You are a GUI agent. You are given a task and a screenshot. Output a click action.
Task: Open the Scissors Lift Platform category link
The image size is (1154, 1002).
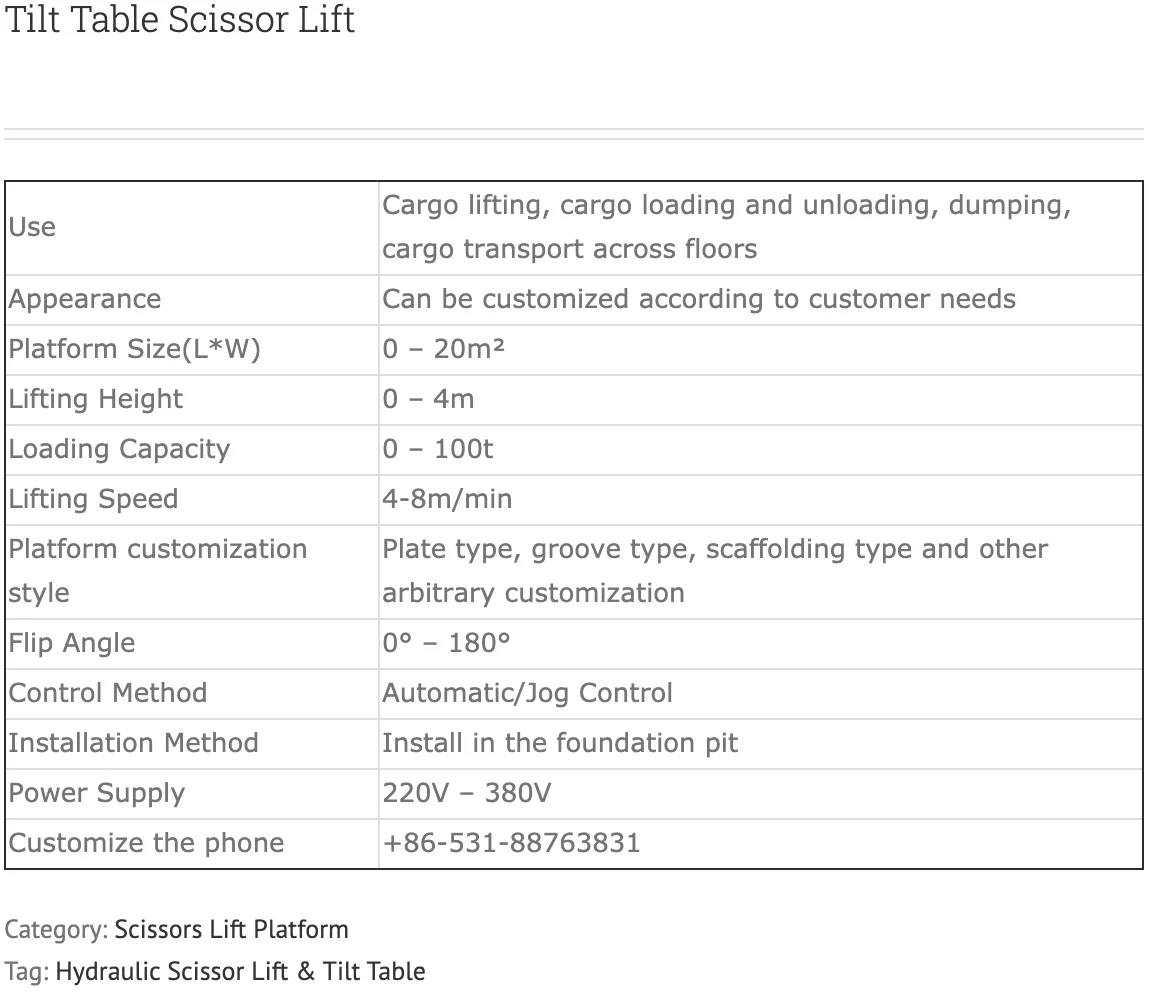tap(231, 929)
